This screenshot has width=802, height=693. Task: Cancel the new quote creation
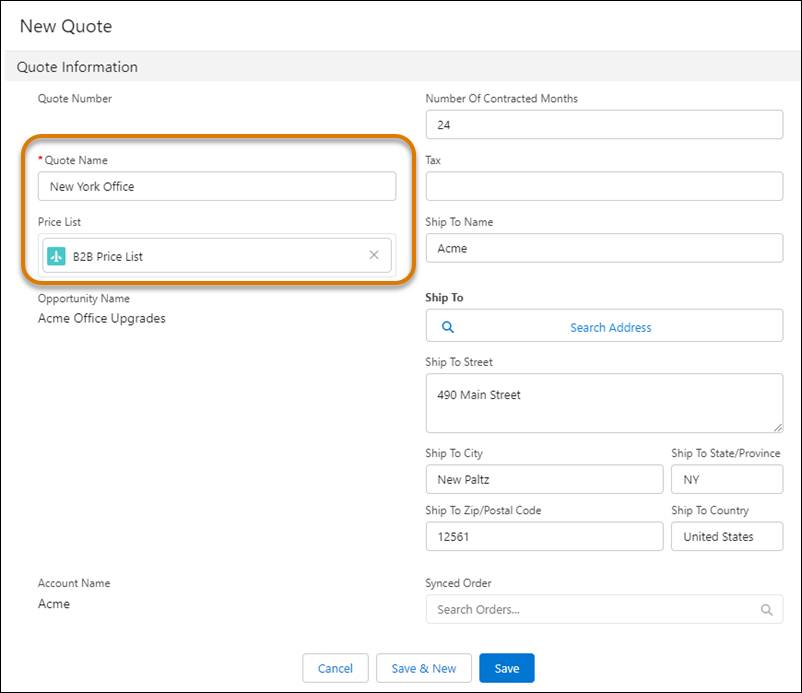click(335, 668)
